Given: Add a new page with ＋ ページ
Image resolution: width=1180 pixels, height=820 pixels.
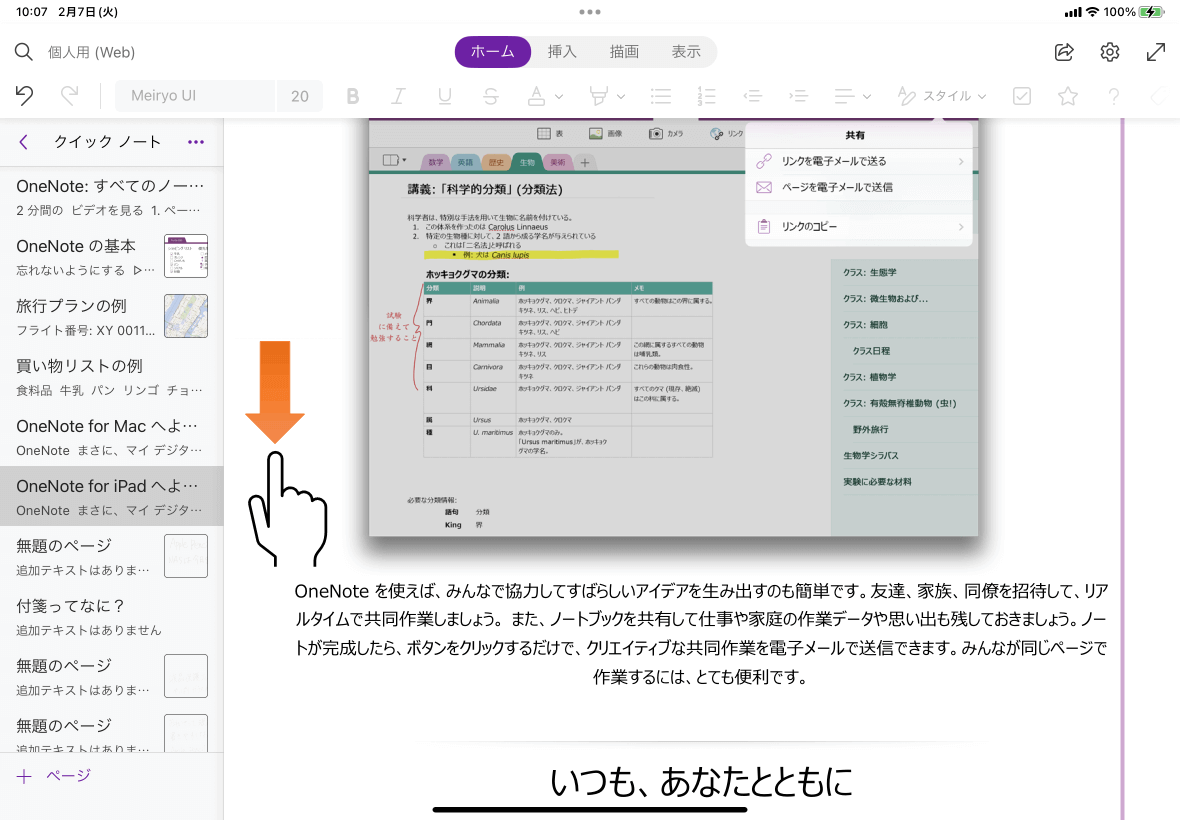Looking at the screenshot, I should (53, 776).
